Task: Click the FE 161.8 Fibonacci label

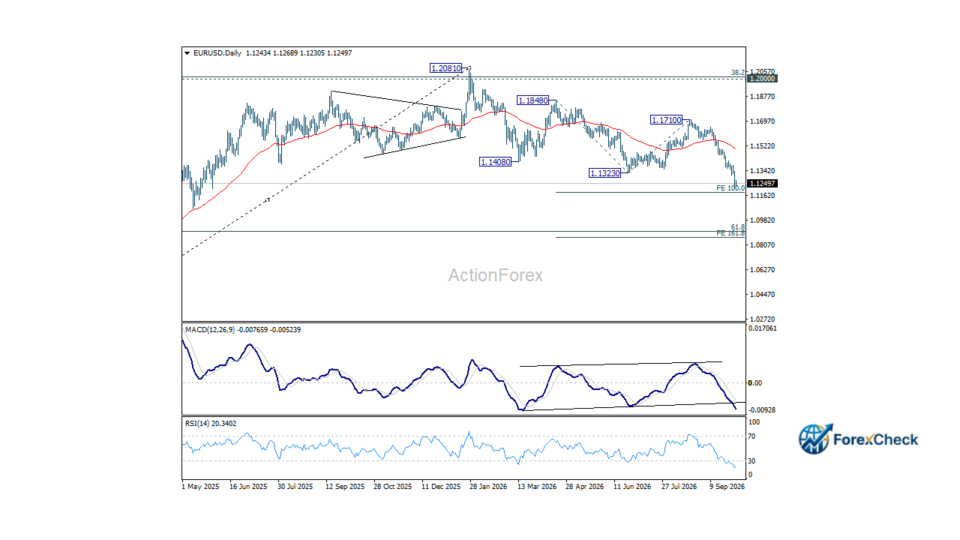Action: pyautogui.click(x=730, y=233)
